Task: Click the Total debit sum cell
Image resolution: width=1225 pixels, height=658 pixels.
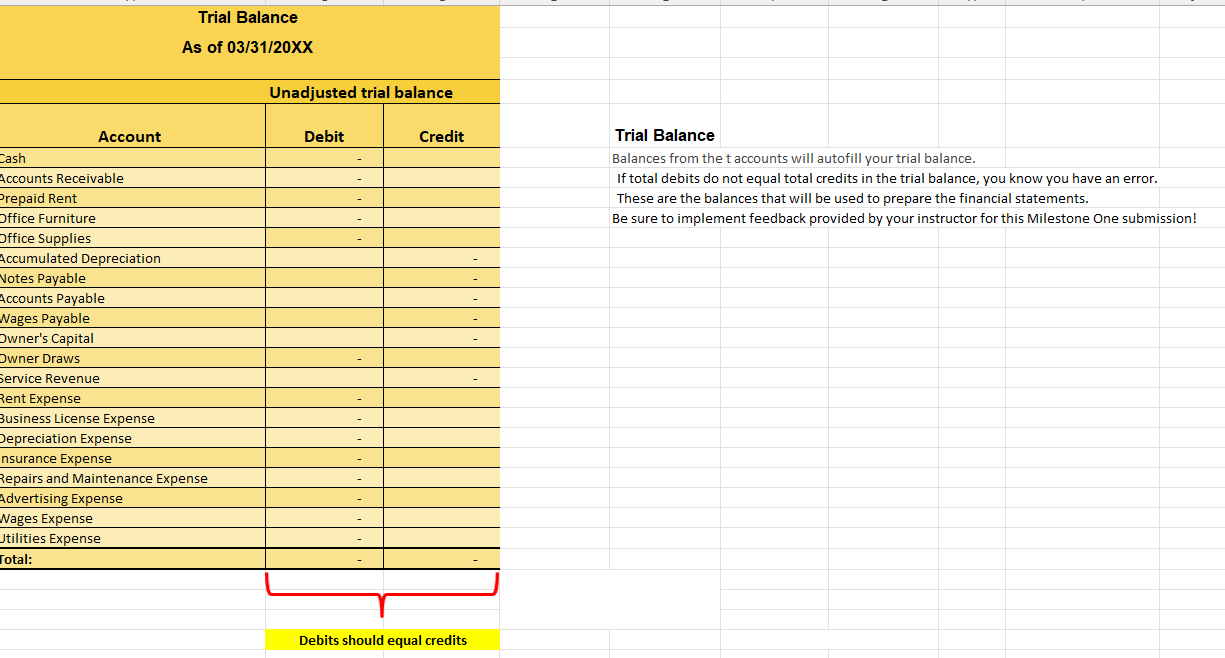Action: tap(324, 558)
